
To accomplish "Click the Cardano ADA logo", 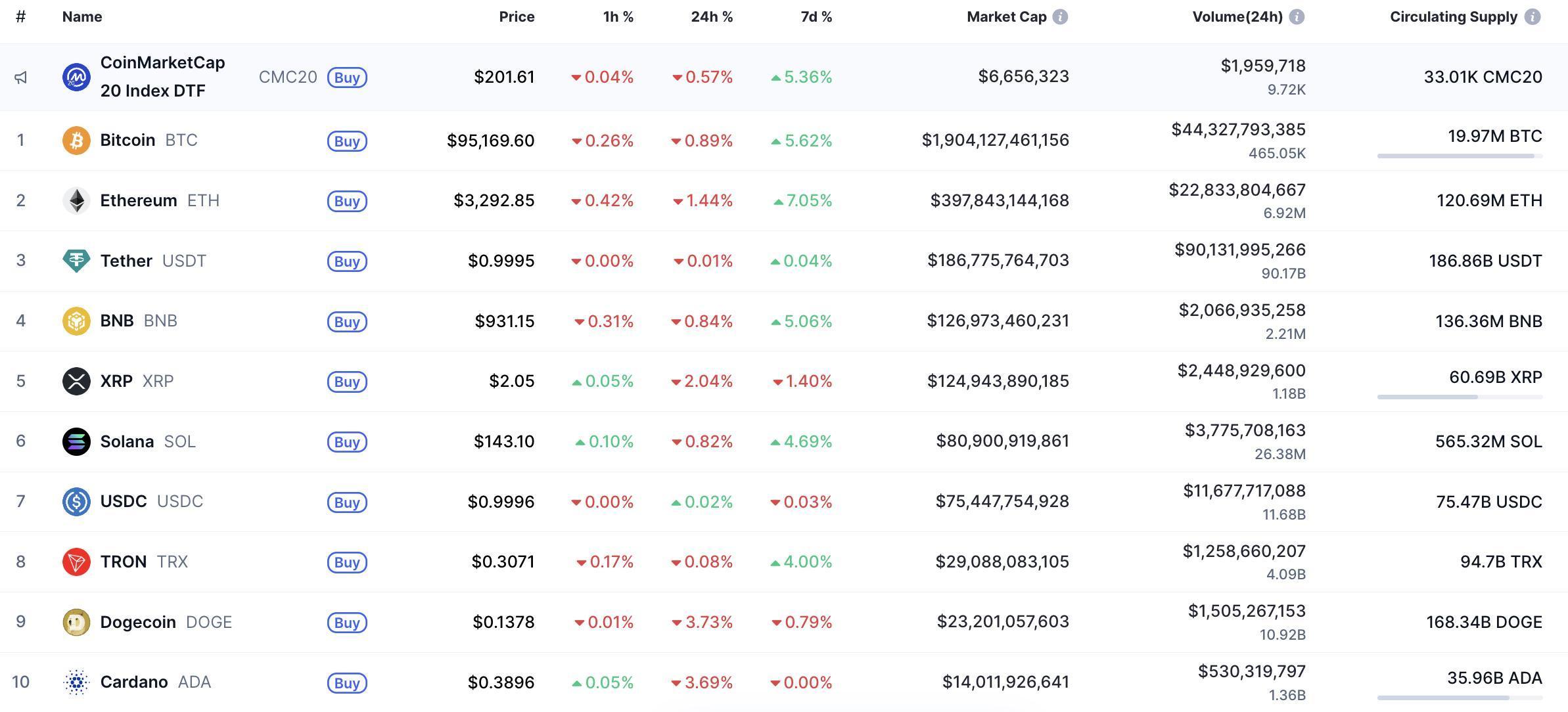I will tap(76, 682).
